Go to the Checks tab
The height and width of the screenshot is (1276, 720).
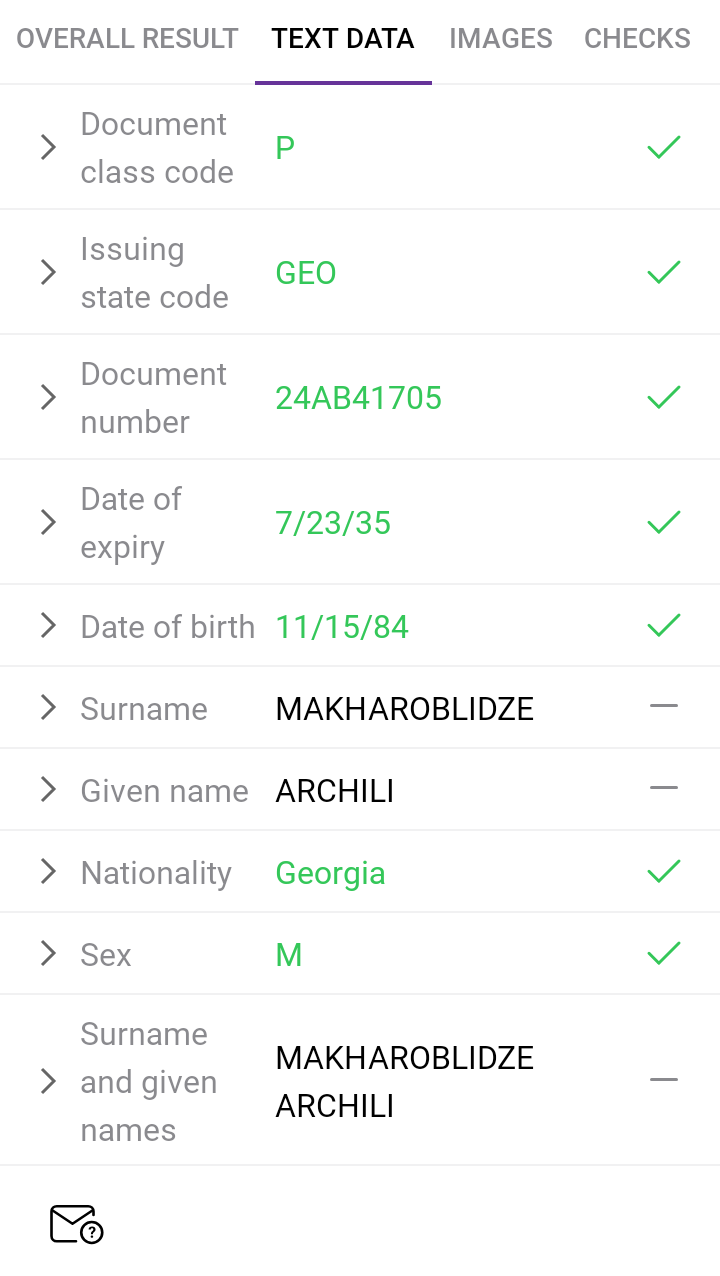coord(637,39)
